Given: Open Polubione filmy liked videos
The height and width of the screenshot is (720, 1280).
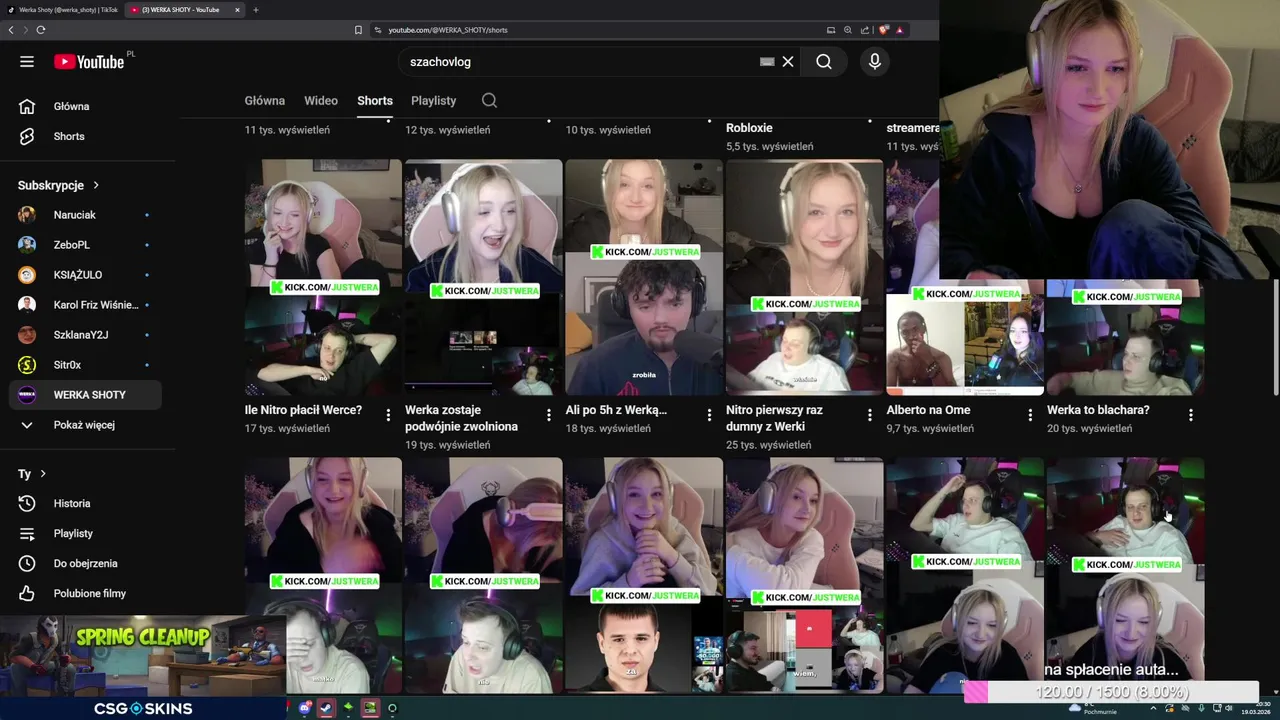Looking at the screenshot, I should (x=85, y=593).
